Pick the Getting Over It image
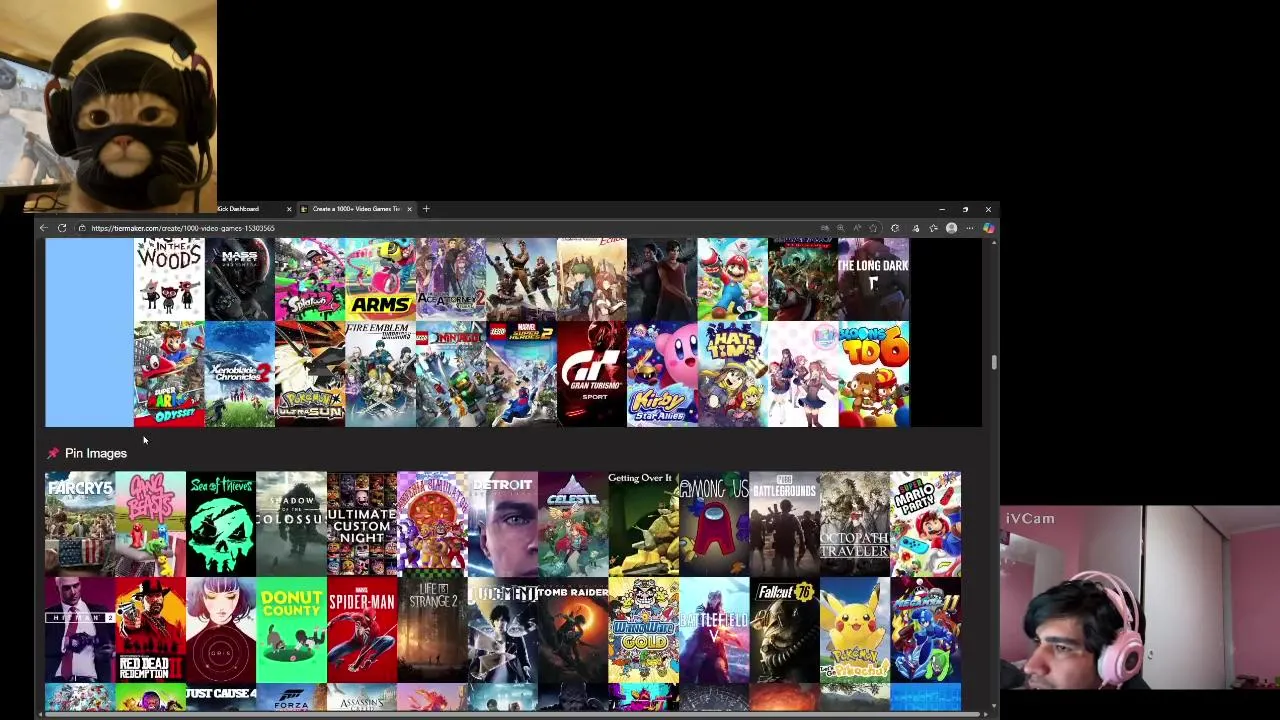1280x720 pixels. pyautogui.click(x=644, y=524)
